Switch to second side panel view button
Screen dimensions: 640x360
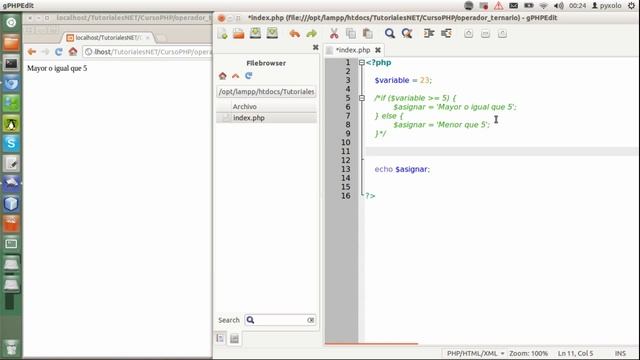(234, 338)
